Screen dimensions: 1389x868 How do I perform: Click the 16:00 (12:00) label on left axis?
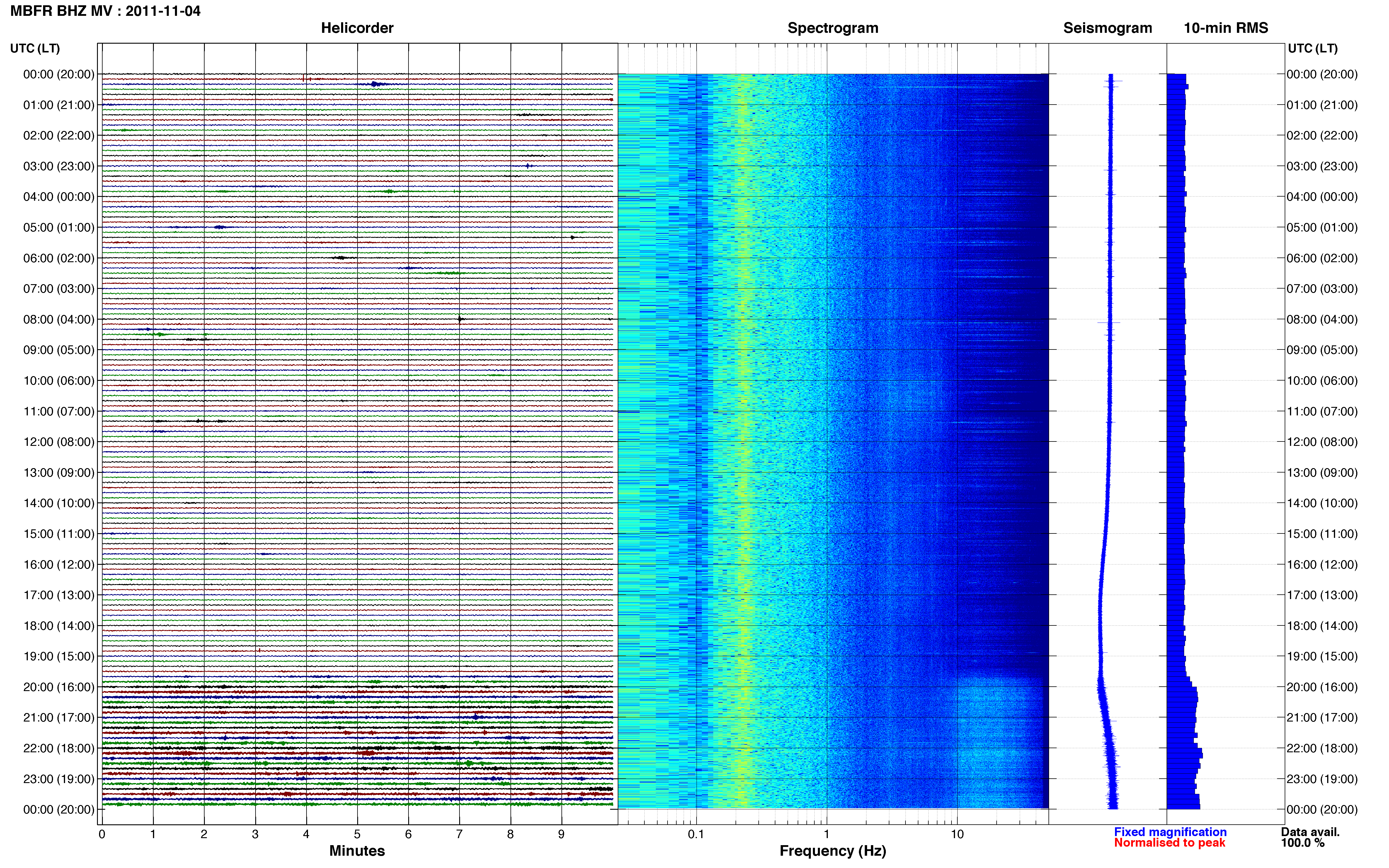(x=59, y=565)
